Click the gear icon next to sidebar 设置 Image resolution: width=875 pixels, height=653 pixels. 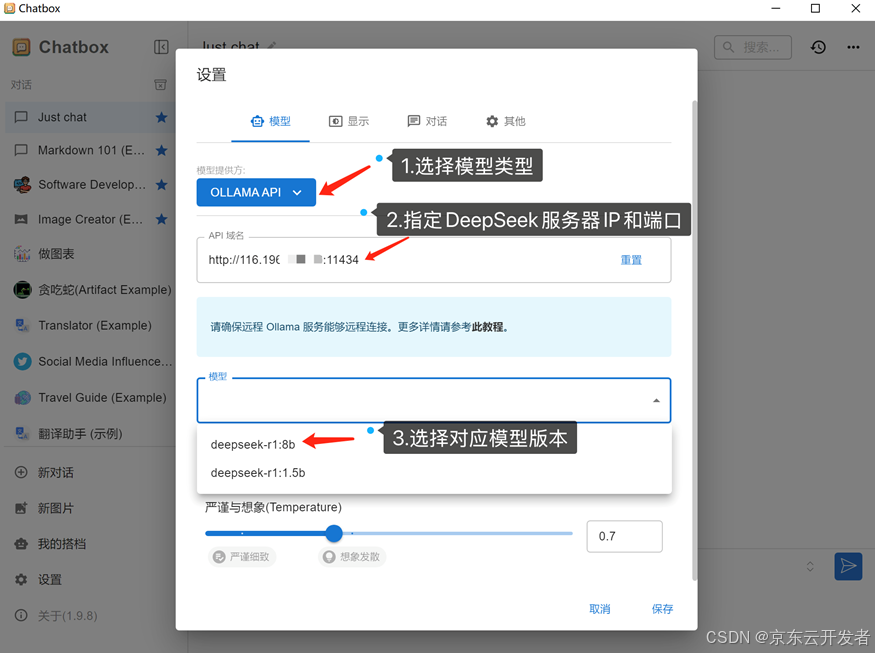pyautogui.click(x=21, y=580)
